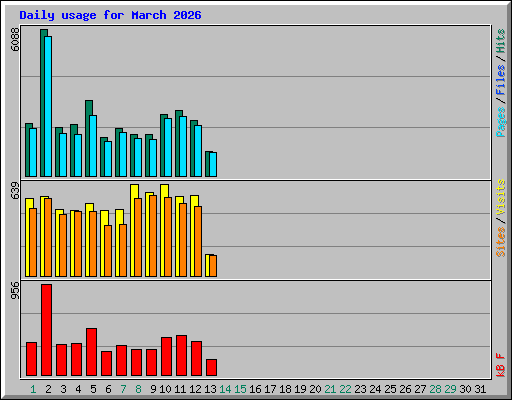This screenshot has height=400, width=512.
Task: Click the green hits bar for day 5
Action: 87,138
